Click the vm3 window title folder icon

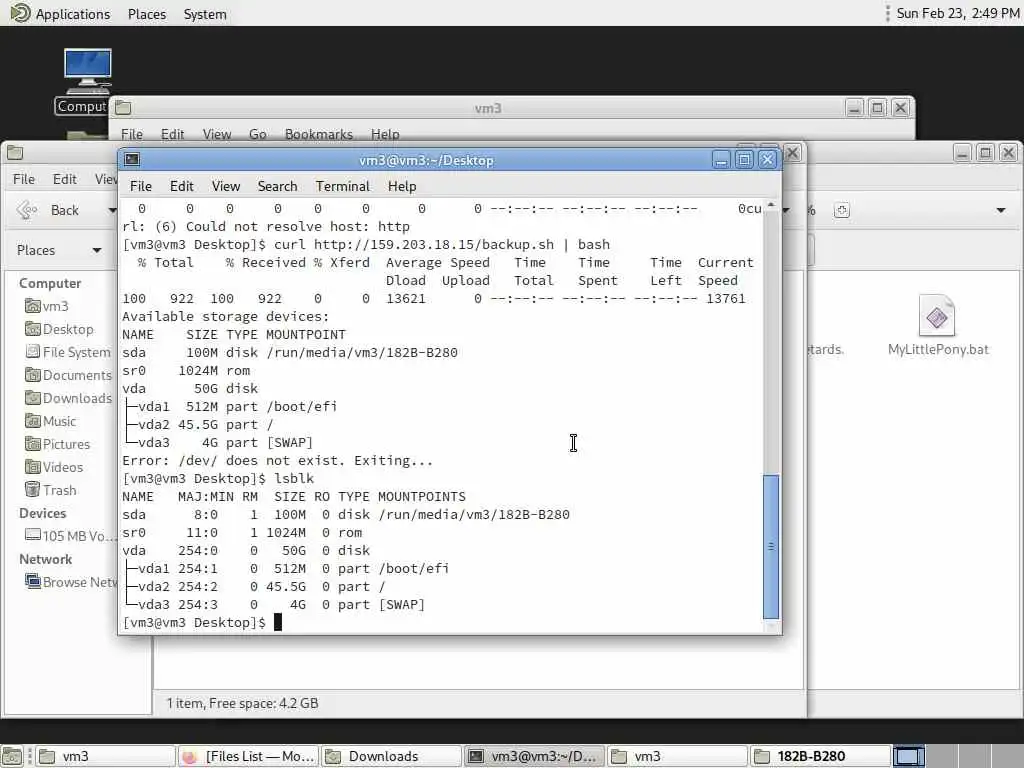pos(123,108)
